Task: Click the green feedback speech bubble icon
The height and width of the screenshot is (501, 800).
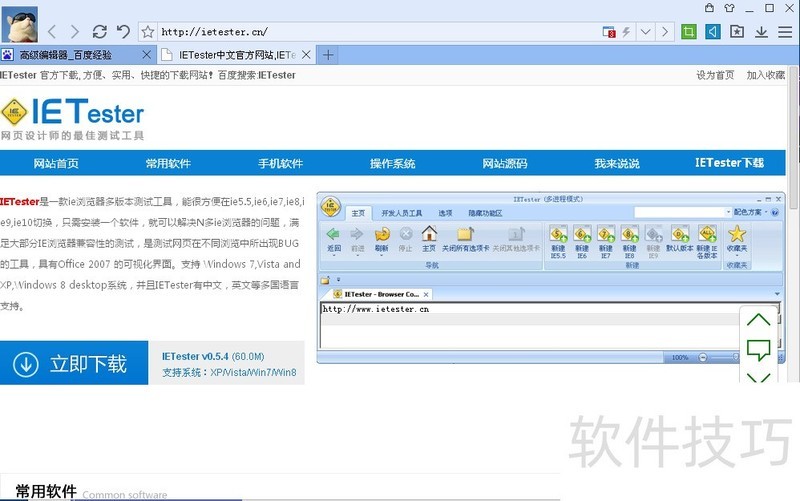Action: coord(758,350)
